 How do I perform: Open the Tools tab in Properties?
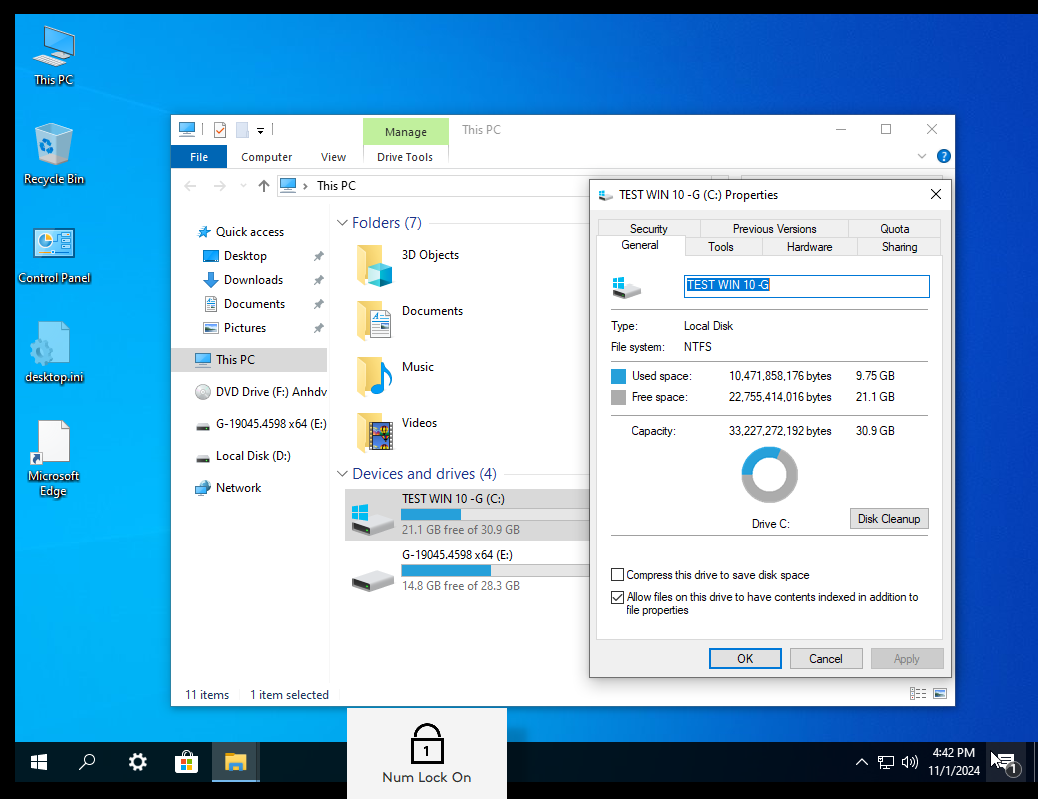pos(720,247)
